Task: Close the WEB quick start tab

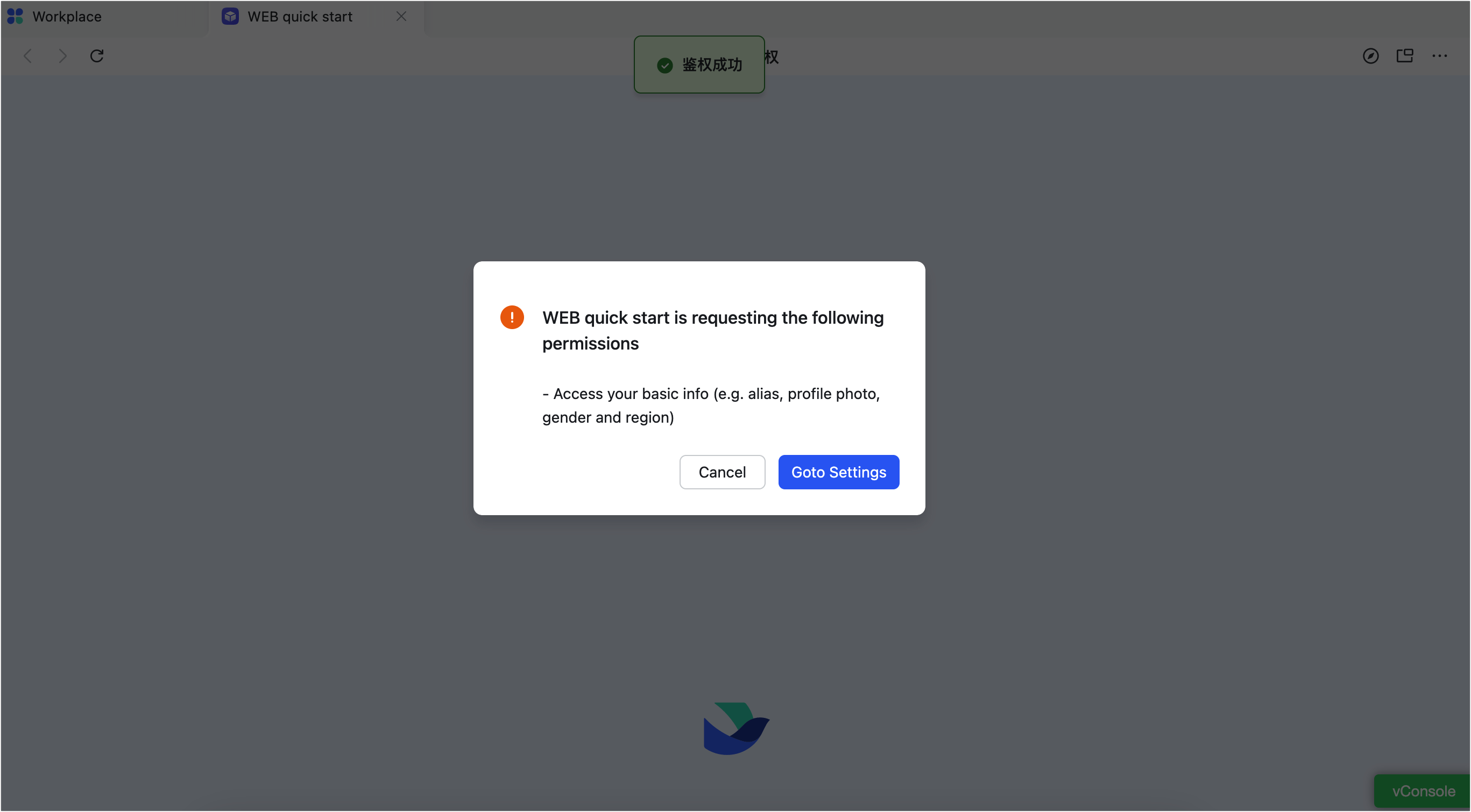Action: [x=401, y=17]
